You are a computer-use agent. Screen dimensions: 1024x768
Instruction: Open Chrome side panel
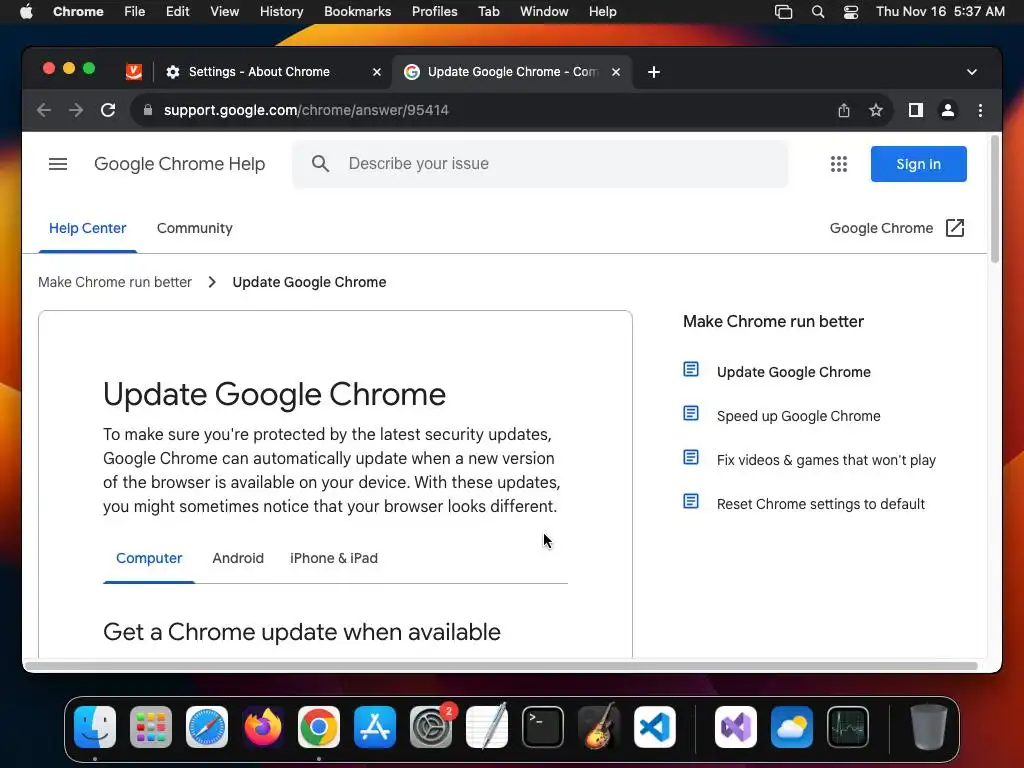click(916, 110)
